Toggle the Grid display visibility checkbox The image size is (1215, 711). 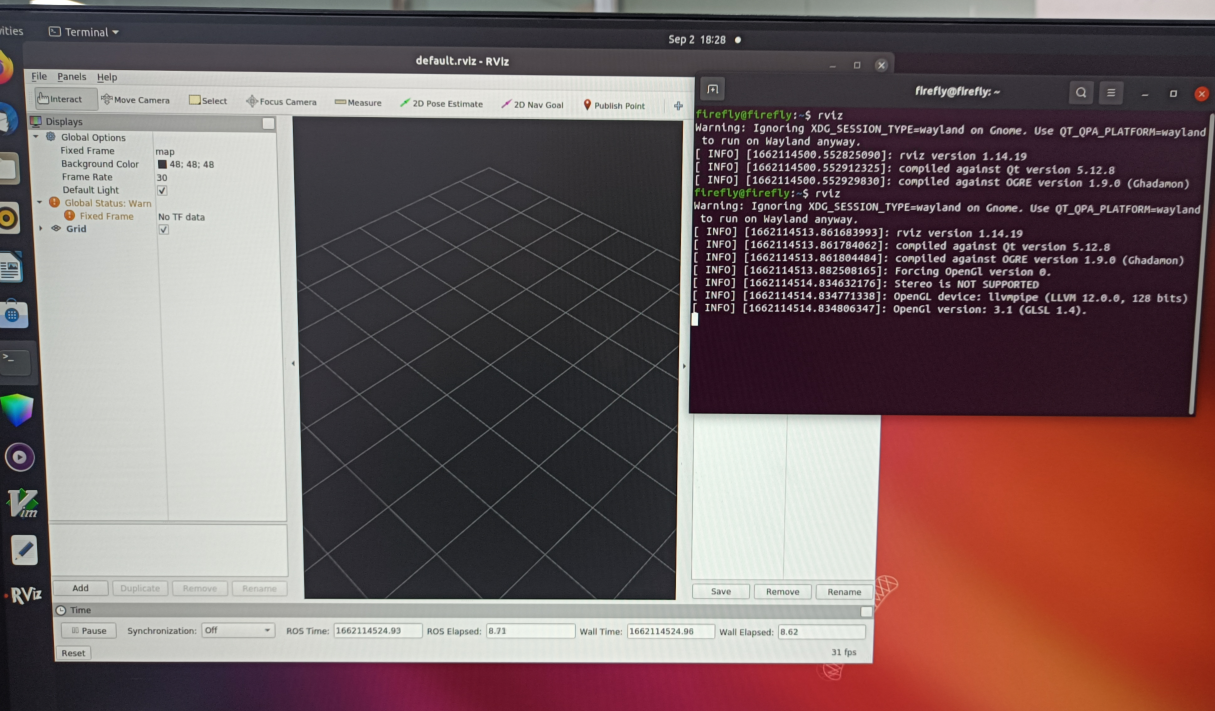[x=164, y=228]
